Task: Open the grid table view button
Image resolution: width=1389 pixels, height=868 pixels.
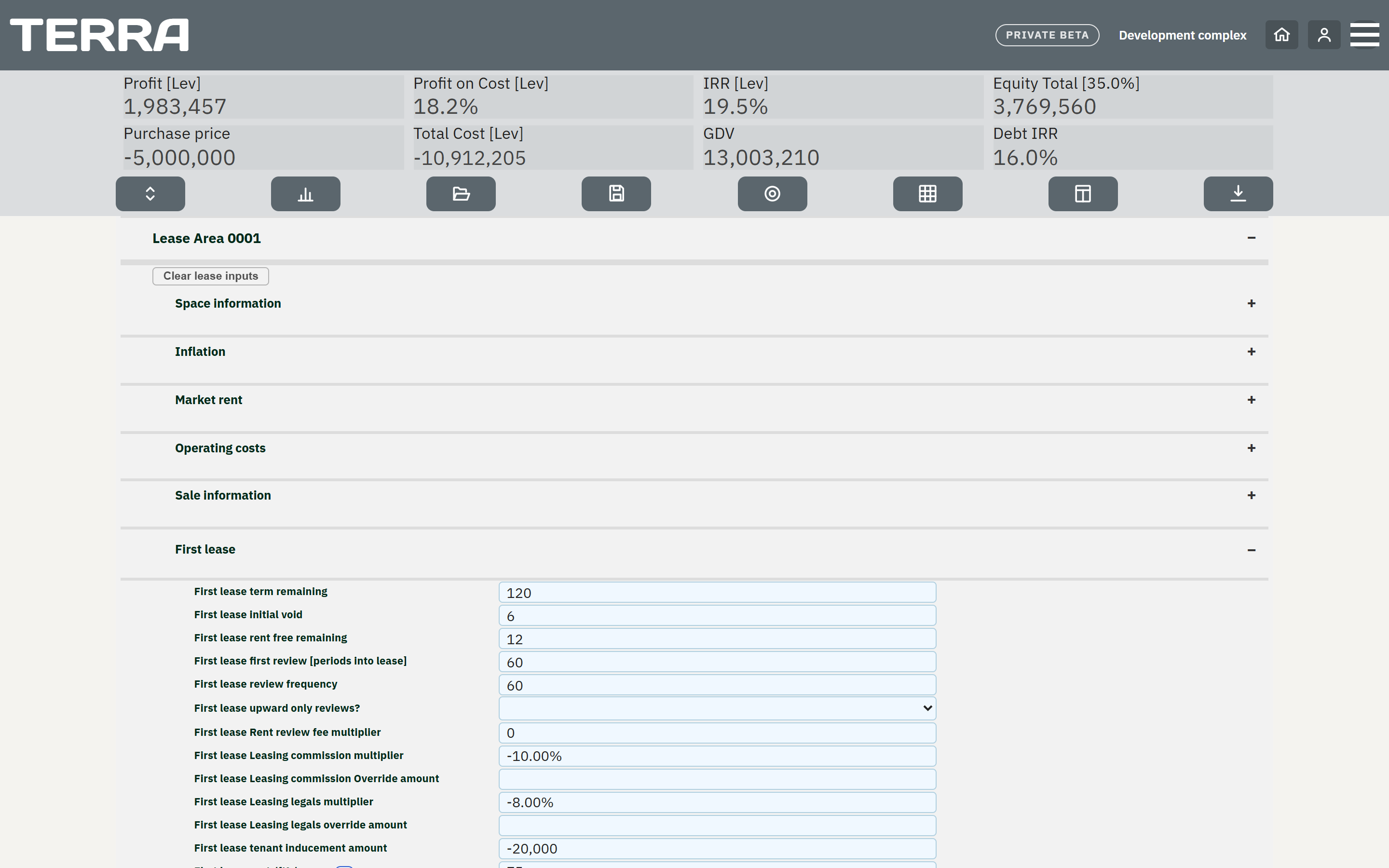Action: pyautogui.click(x=927, y=193)
